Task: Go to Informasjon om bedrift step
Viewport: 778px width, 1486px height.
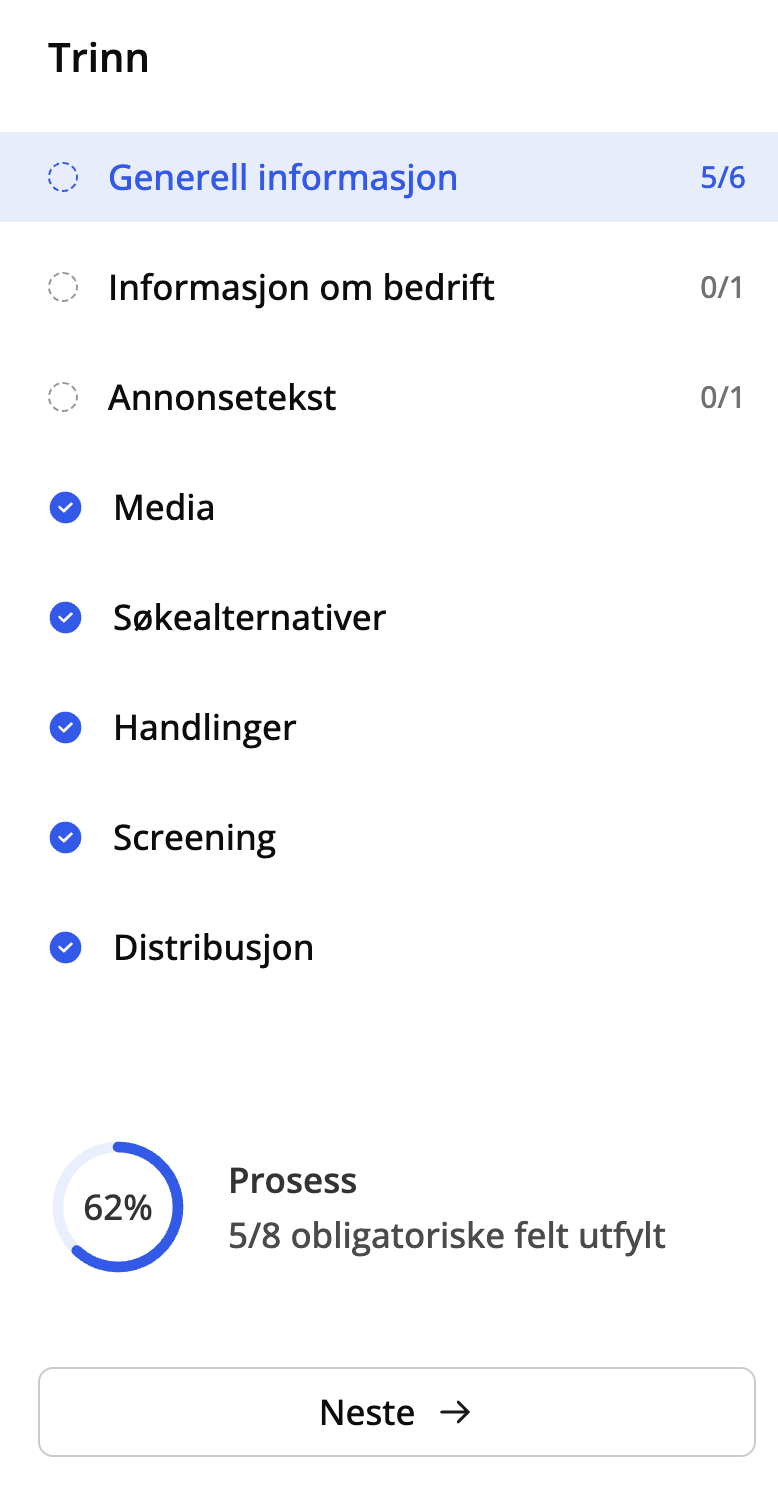Action: [x=301, y=288]
